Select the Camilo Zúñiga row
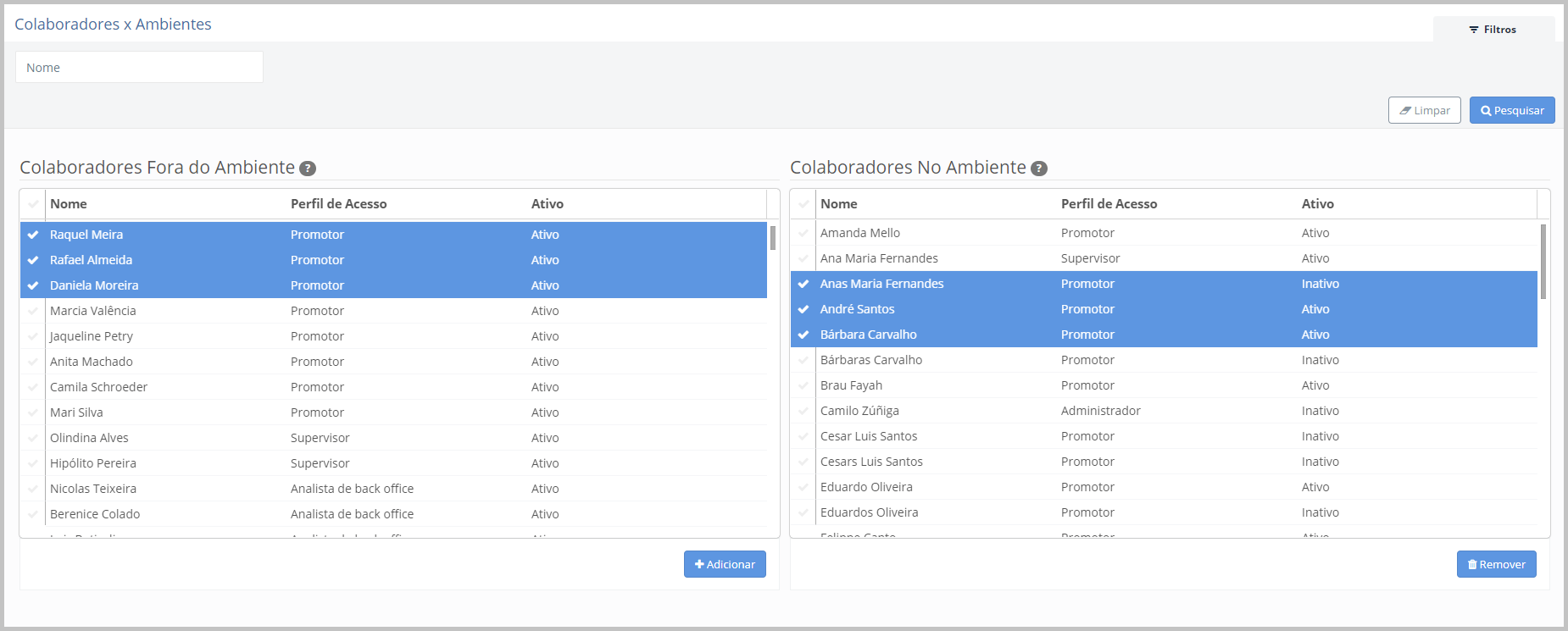 [859, 411]
